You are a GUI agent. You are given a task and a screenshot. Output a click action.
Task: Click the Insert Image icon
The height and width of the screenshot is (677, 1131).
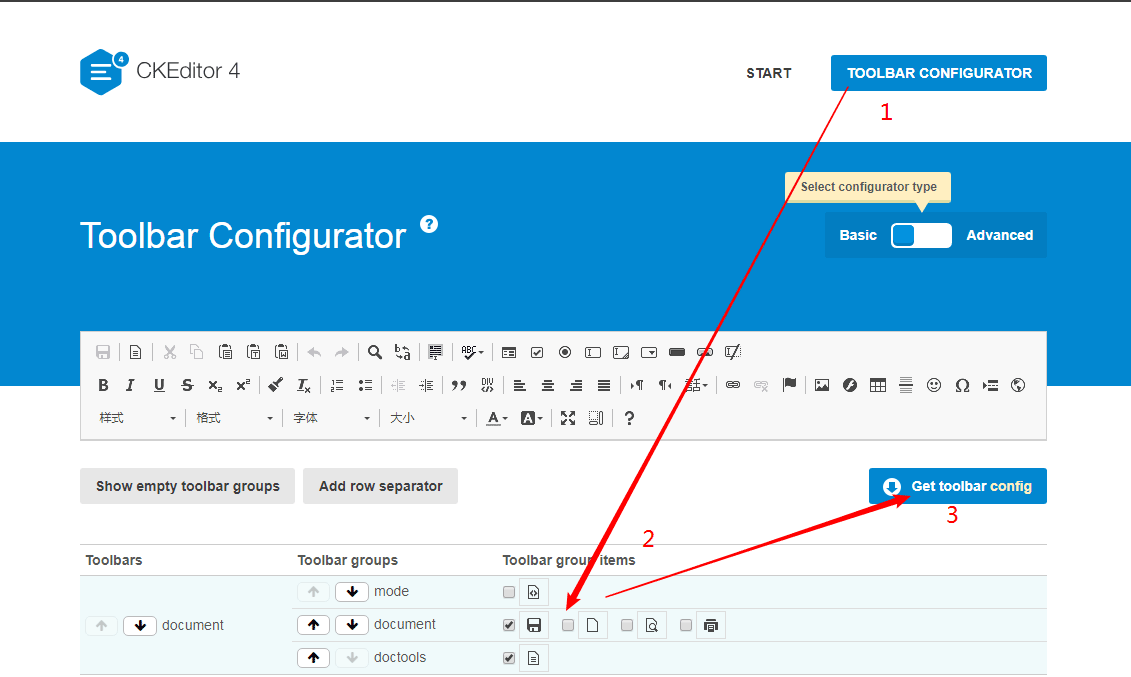(822, 385)
